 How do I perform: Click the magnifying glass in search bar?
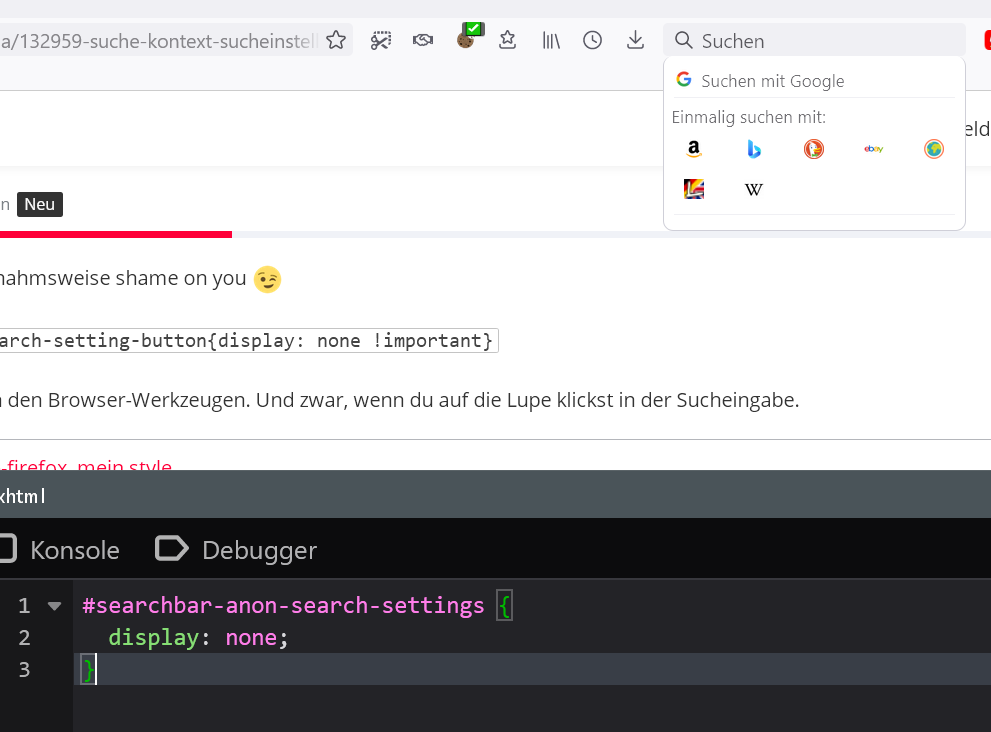(684, 40)
